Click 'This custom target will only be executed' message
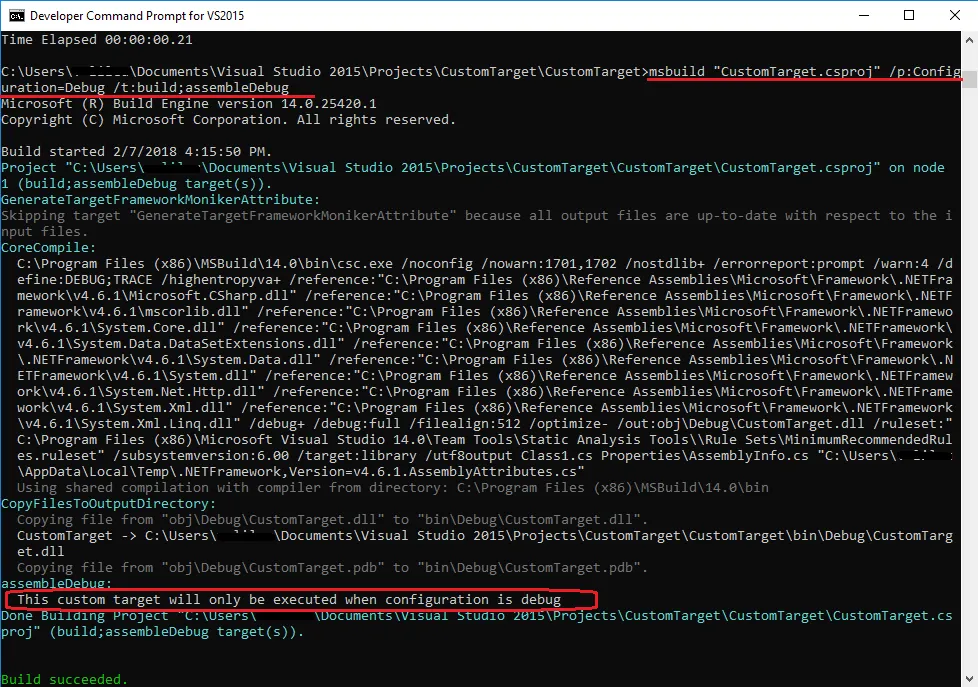 289,600
